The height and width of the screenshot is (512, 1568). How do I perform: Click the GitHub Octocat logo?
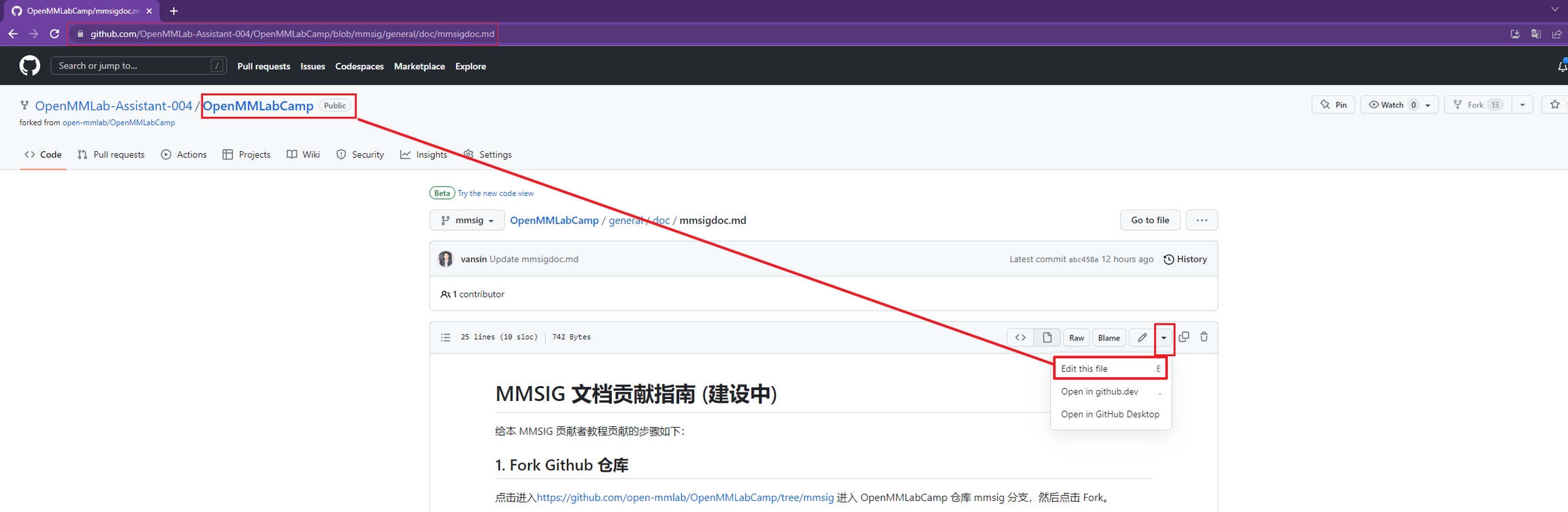[29, 66]
